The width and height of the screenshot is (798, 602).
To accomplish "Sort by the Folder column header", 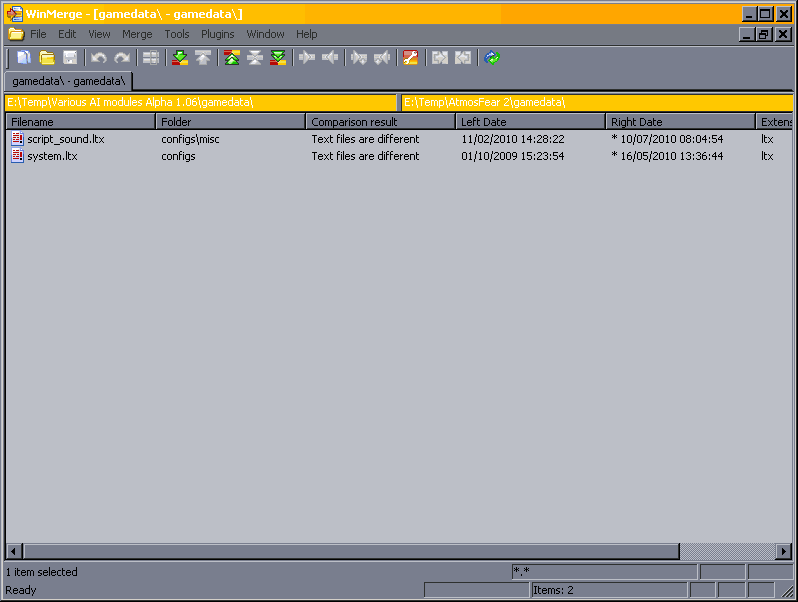I will point(231,122).
